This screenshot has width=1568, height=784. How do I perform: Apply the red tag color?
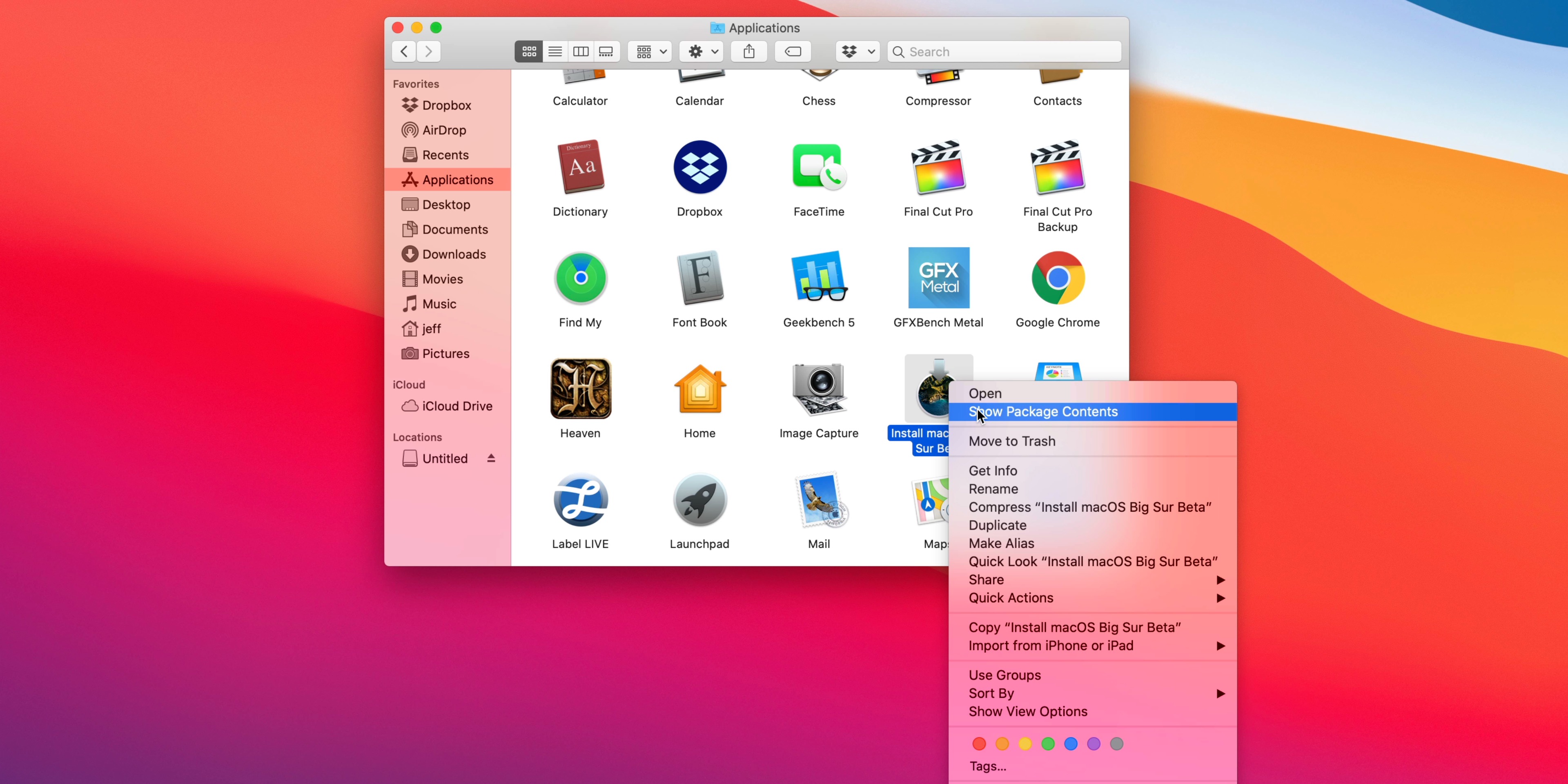coord(979,743)
